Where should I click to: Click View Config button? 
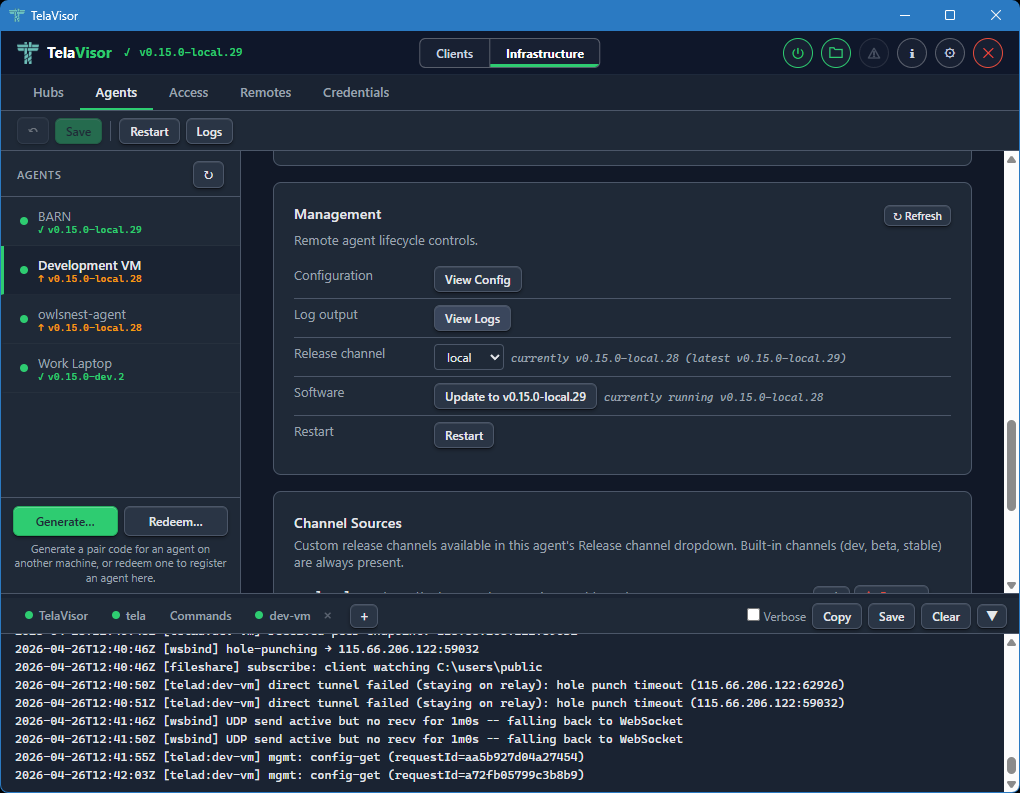pos(477,279)
